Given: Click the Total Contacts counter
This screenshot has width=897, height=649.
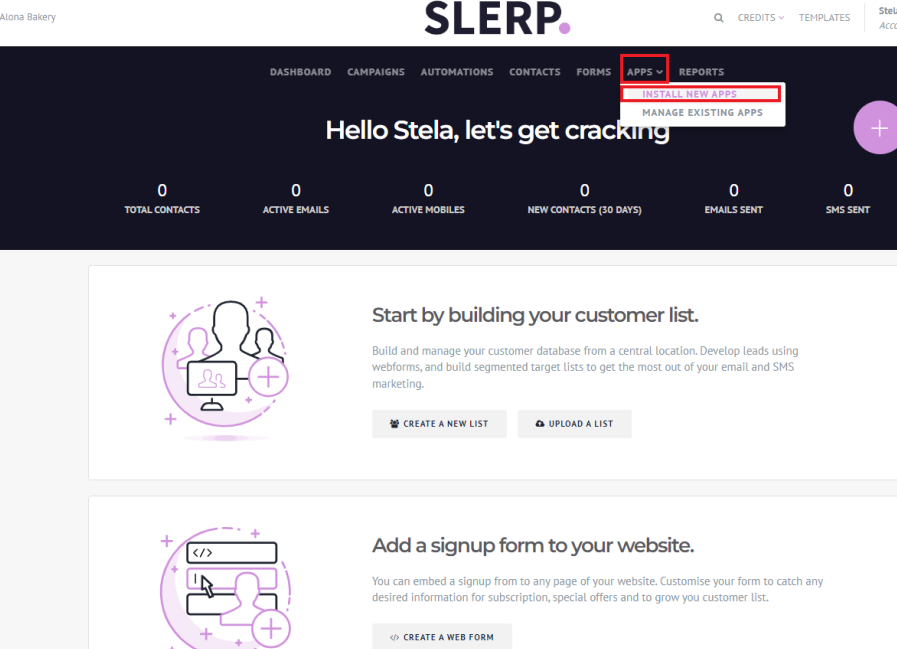Looking at the screenshot, I should (162, 199).
